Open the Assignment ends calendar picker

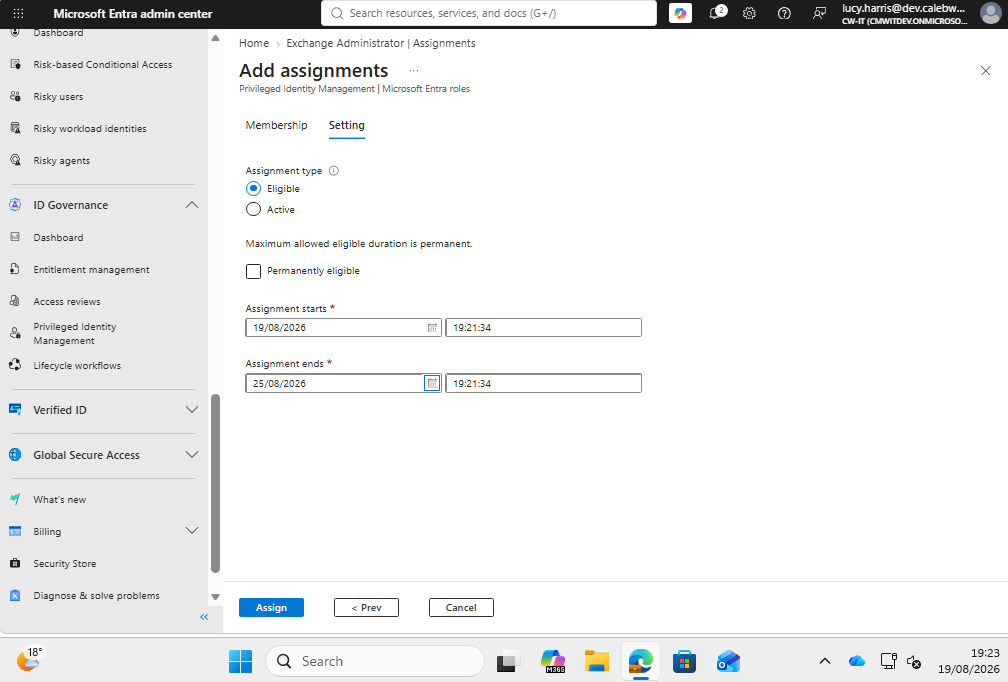point(432,383)
